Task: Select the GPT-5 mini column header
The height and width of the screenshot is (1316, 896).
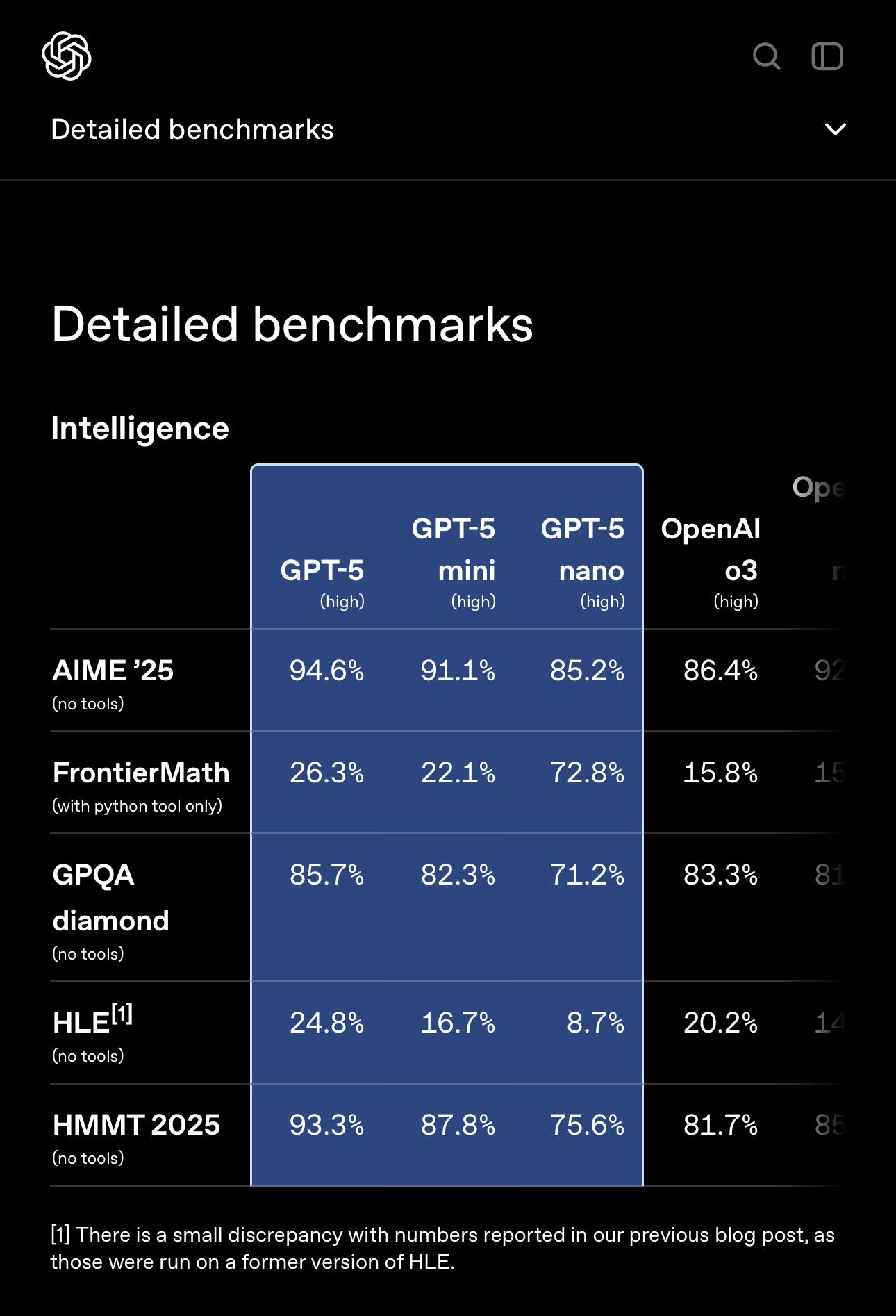Action: point(454,550)
